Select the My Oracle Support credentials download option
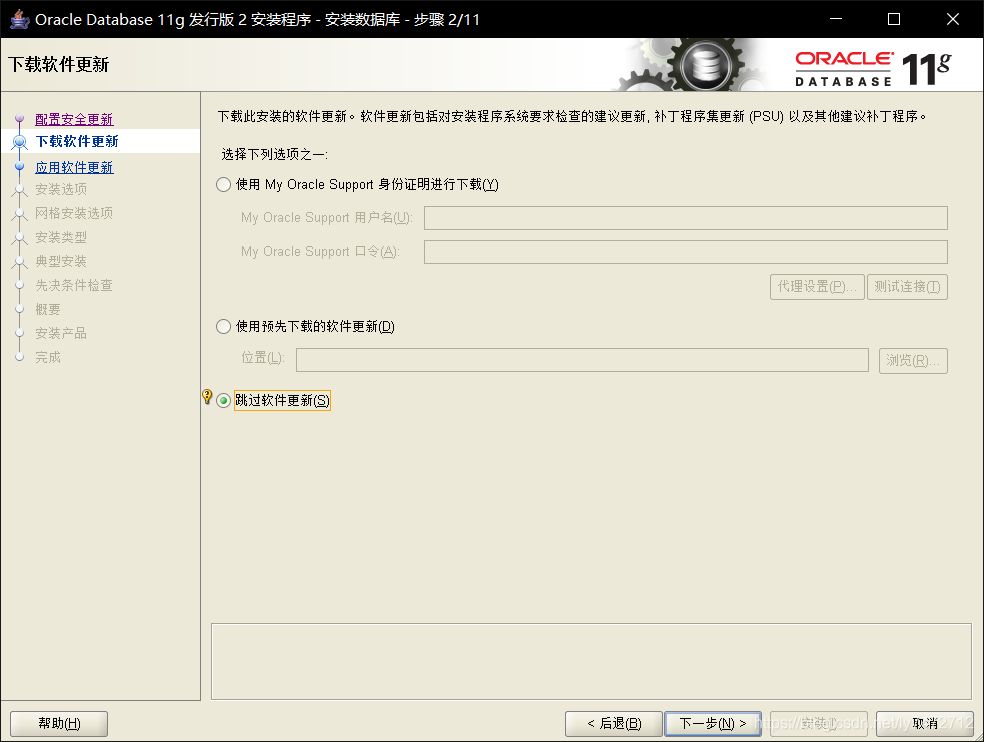The height and width of the screenshot is (742, 984). pos(223,185)
